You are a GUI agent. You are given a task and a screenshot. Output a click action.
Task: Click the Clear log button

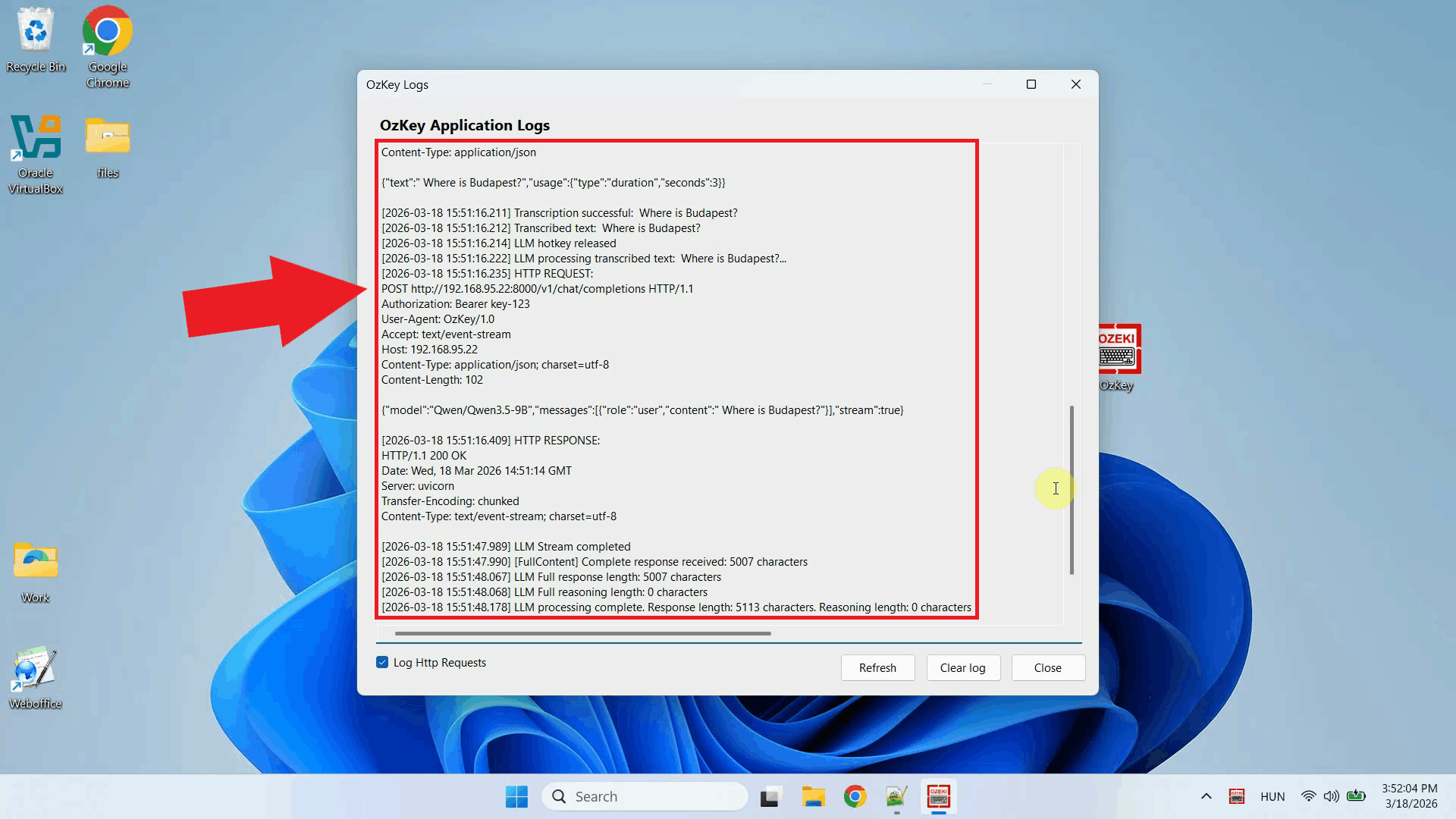[962, 667]
